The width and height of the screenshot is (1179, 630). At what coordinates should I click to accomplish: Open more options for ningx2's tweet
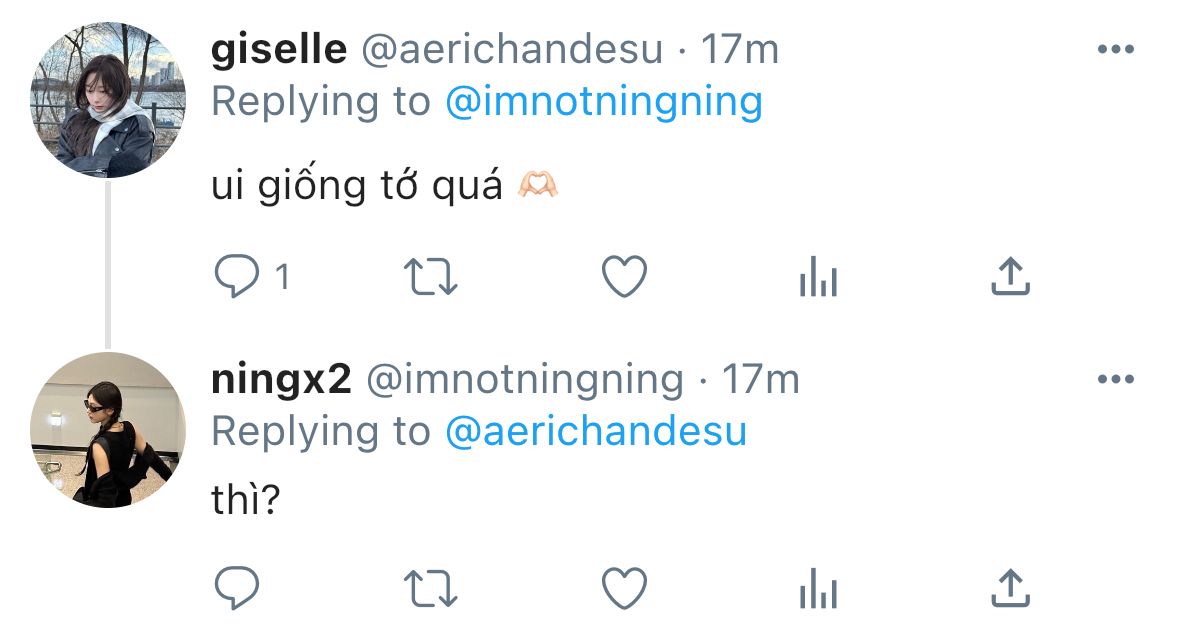click(1115, 380)
